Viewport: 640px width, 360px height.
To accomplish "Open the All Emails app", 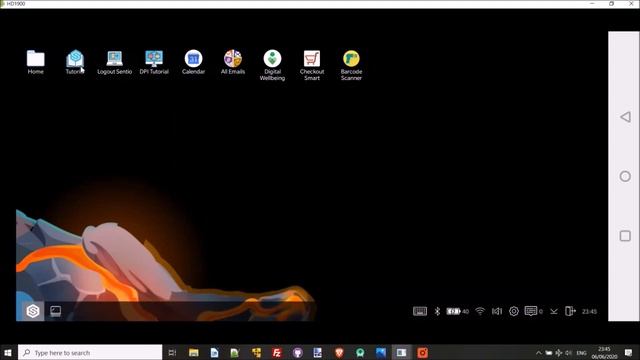I will click(233, 62).
